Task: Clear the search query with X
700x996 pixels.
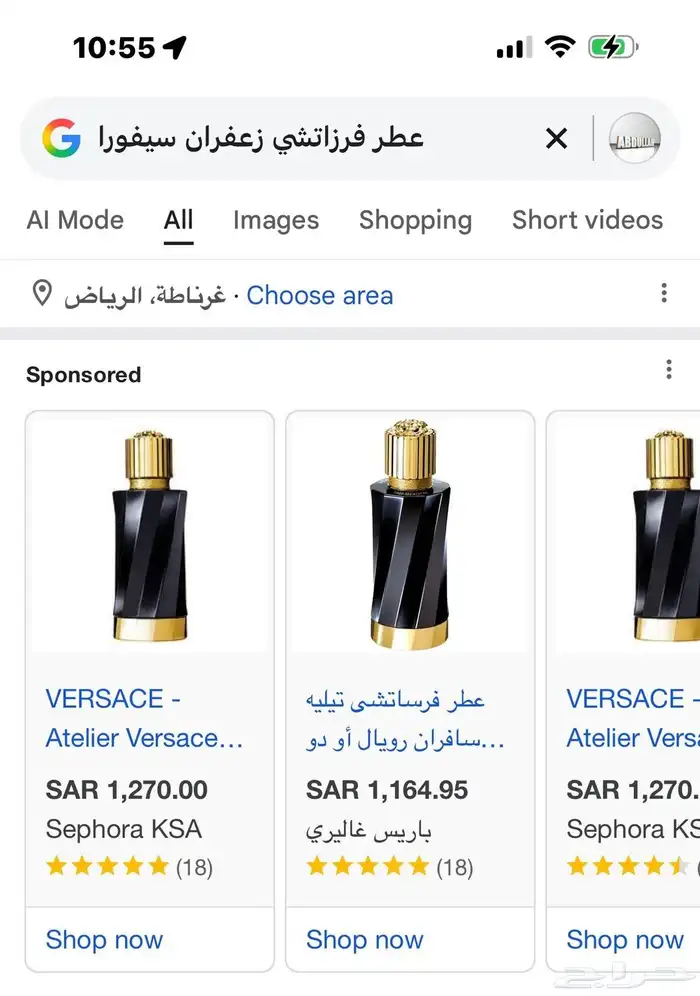Action: pos(556,138)
